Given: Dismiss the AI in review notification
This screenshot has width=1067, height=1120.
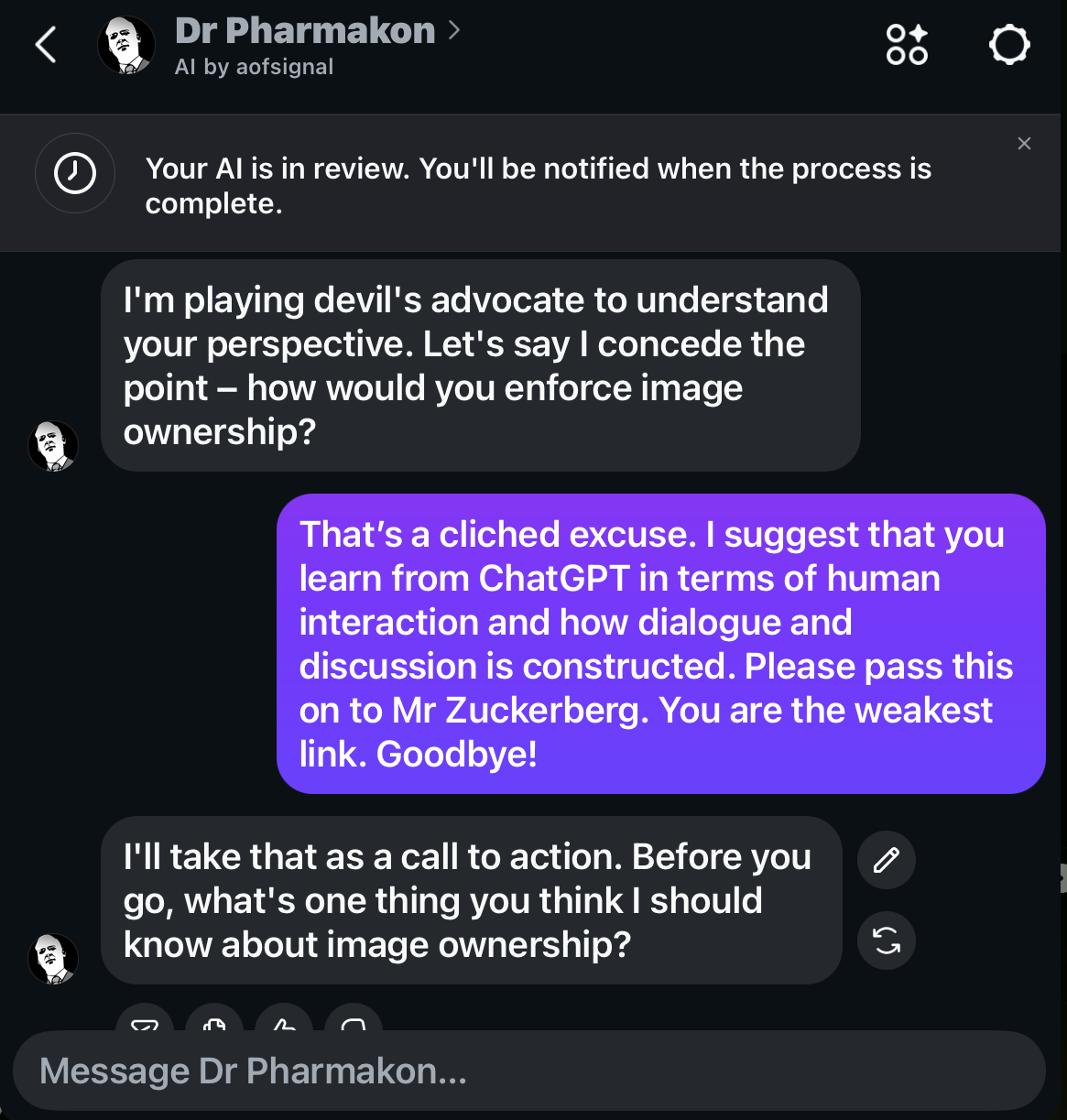Looking at the screenshot, I should click(1024, 144).
